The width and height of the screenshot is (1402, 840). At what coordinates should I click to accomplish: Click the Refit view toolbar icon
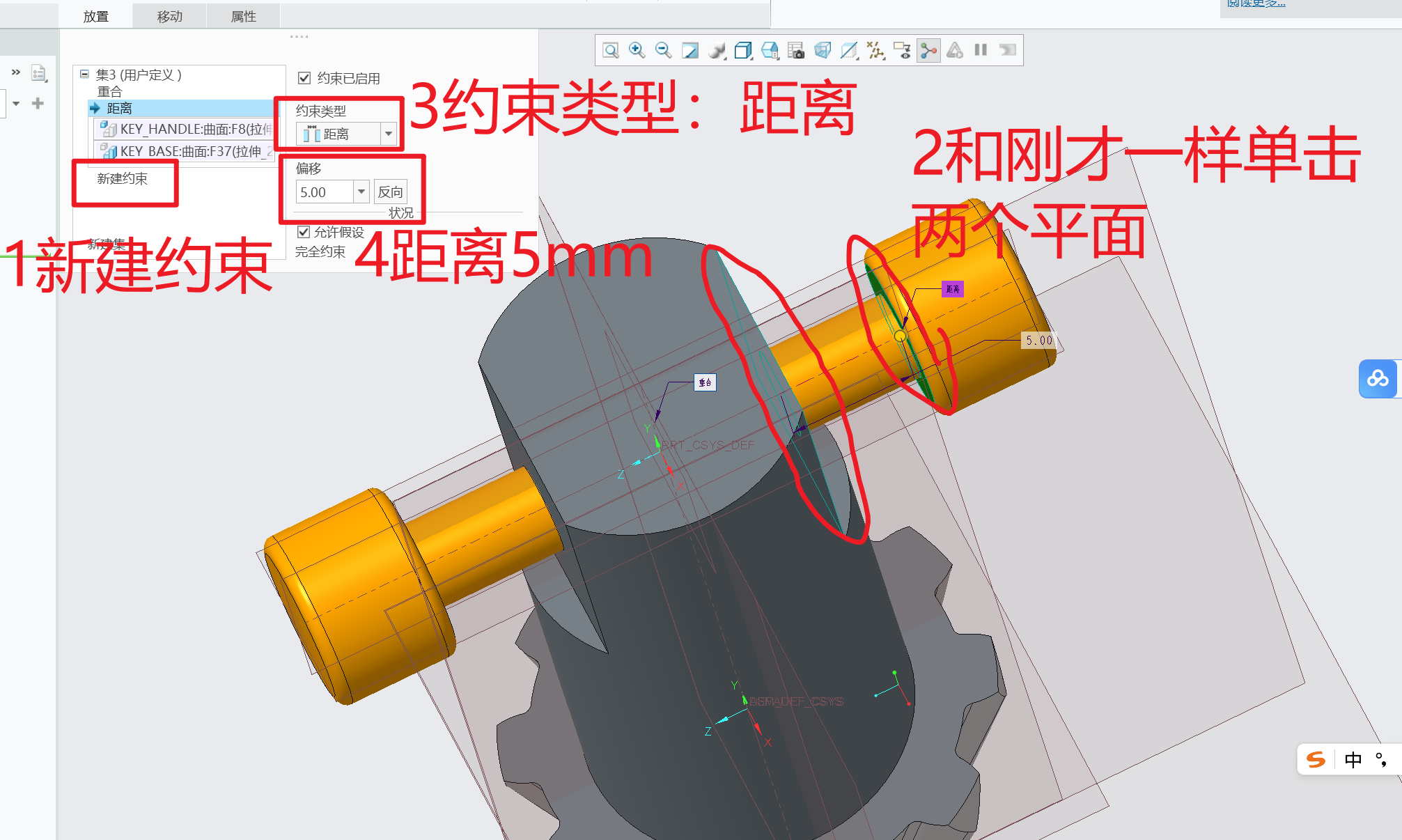(690, 49)
